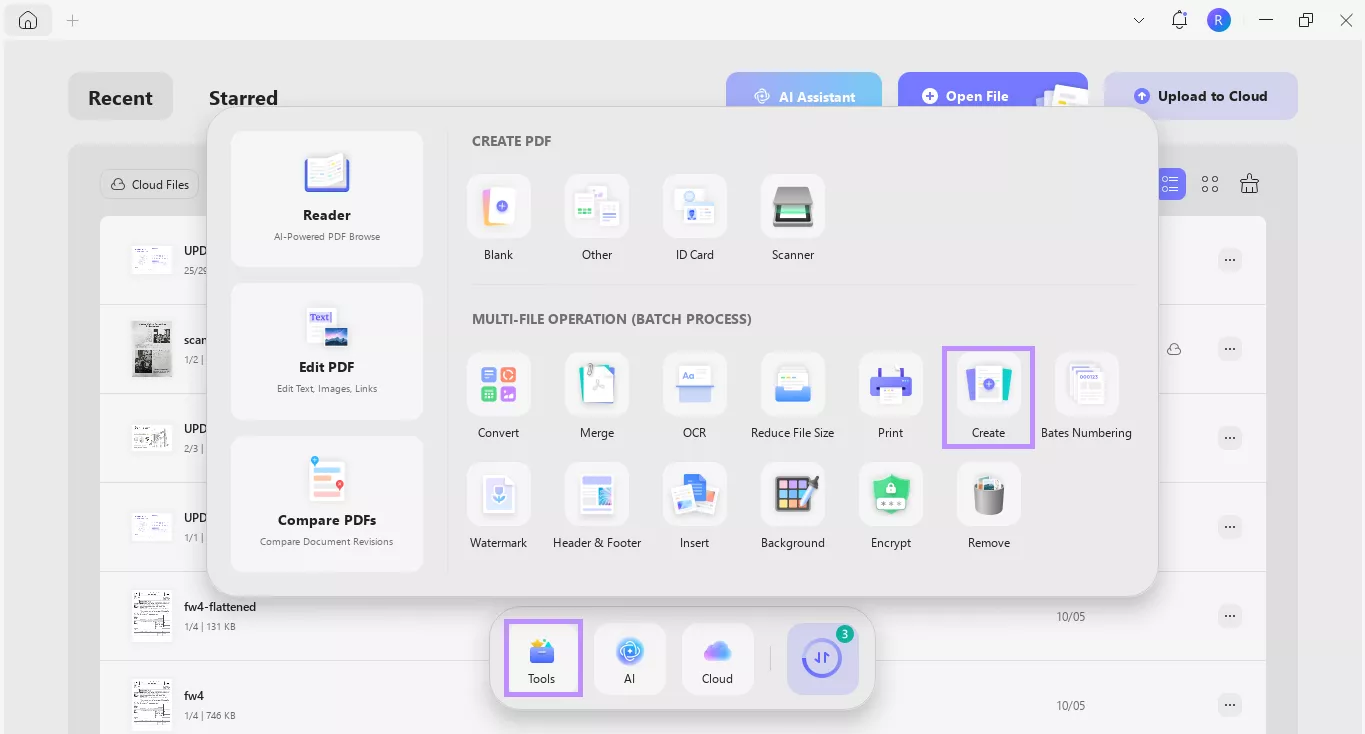Switch to the Starred tab

click(242, 97)
